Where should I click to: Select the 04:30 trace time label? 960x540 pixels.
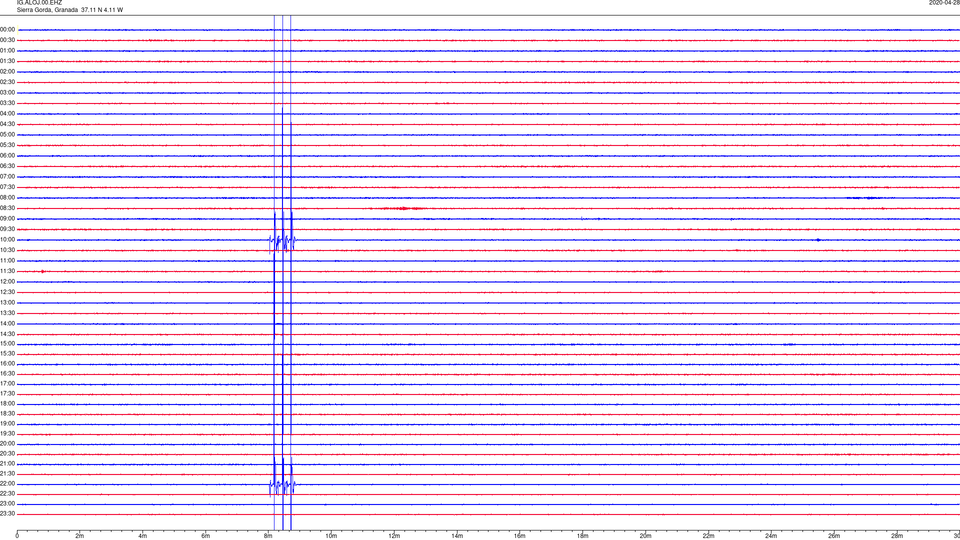[7, 124]
